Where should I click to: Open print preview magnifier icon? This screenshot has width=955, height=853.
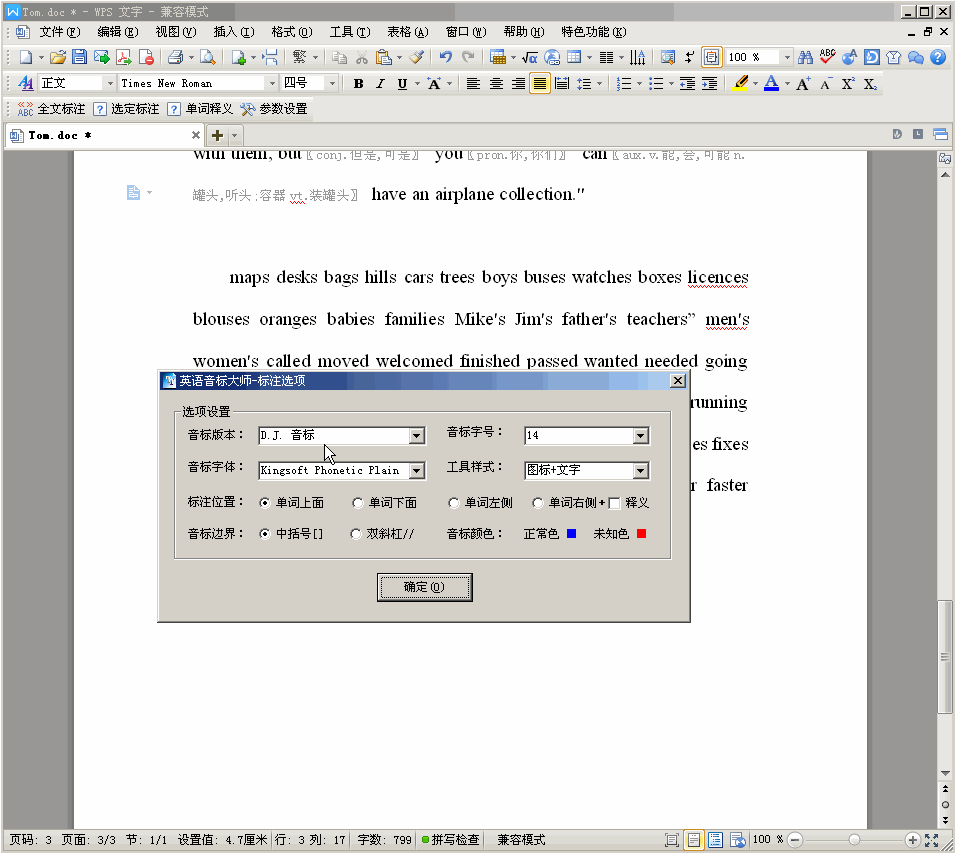pyautogui.click(x=208, y=57)
